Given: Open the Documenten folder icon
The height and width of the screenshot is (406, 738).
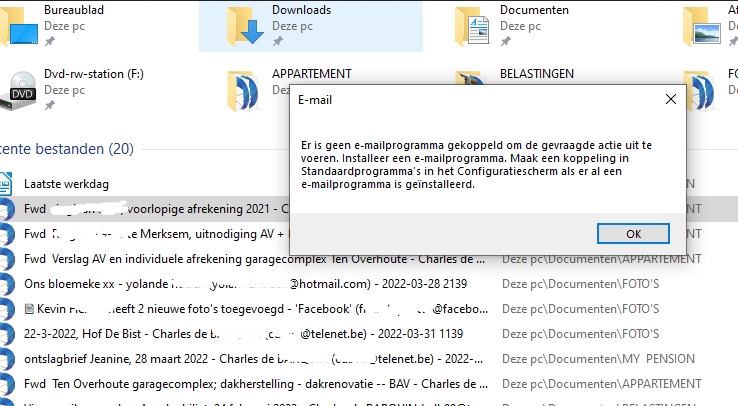Looking at the screenshot, I should [472, 25].
